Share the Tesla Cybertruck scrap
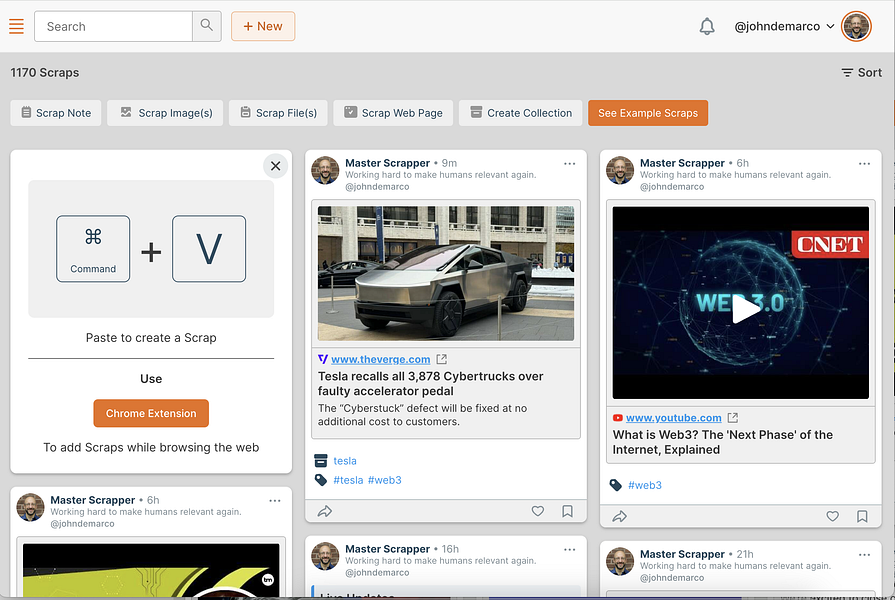 click(x=325, y=511)
